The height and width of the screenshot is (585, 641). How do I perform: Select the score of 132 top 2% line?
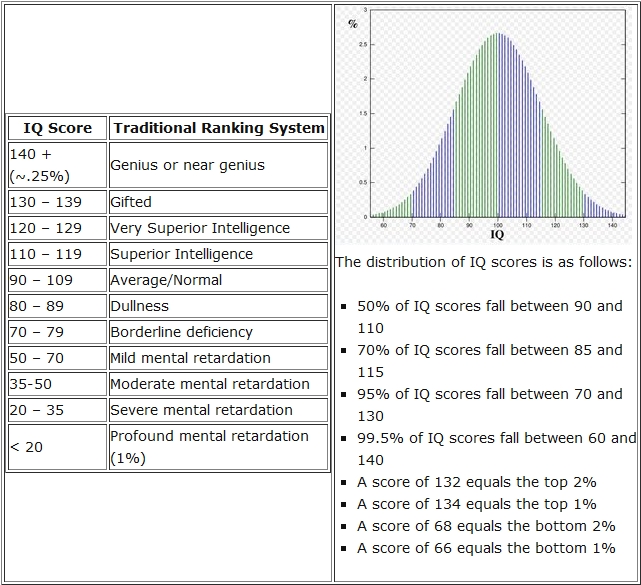pyautogui.click(x=477, y=482)
